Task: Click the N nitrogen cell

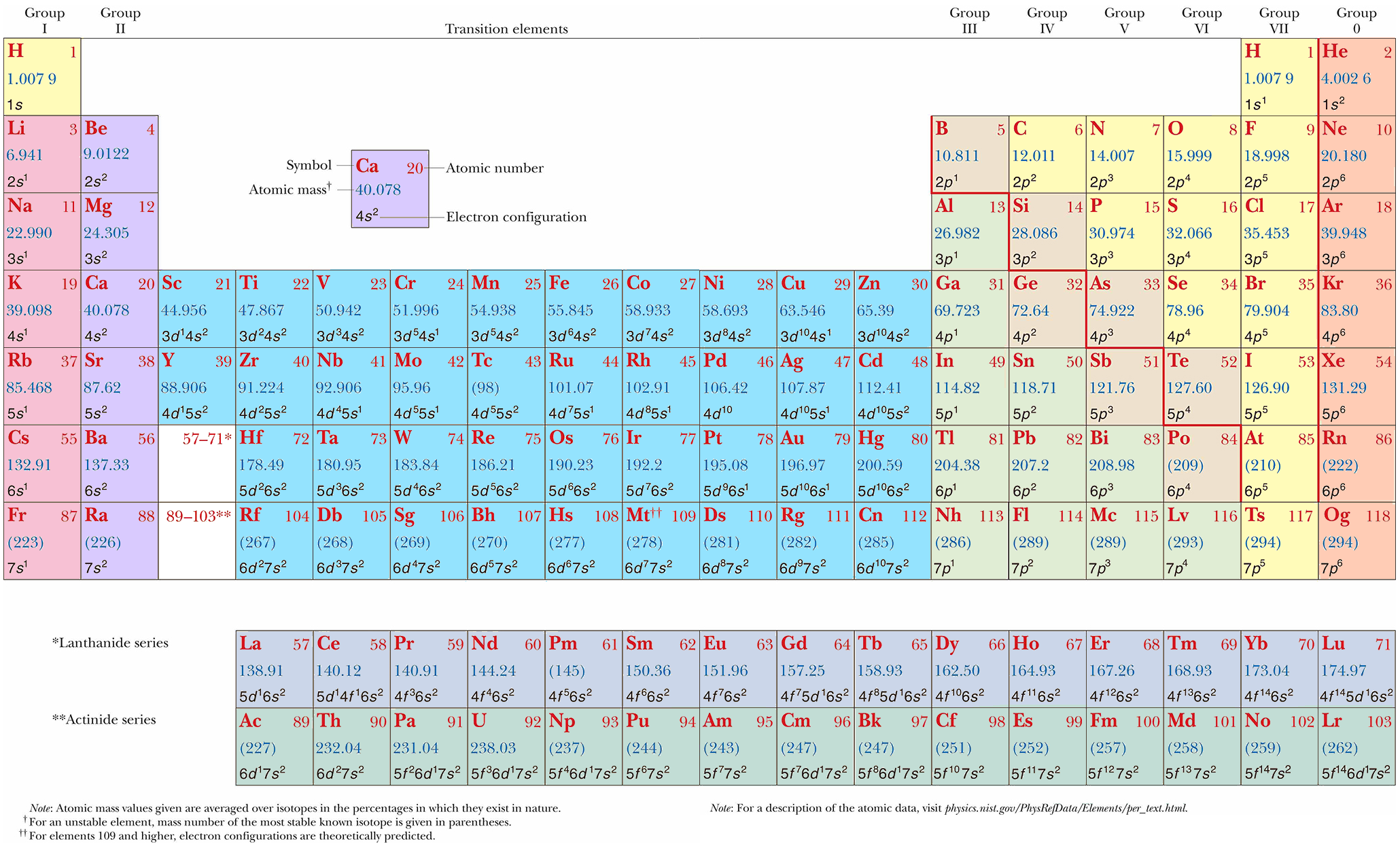Action: 1125,154
